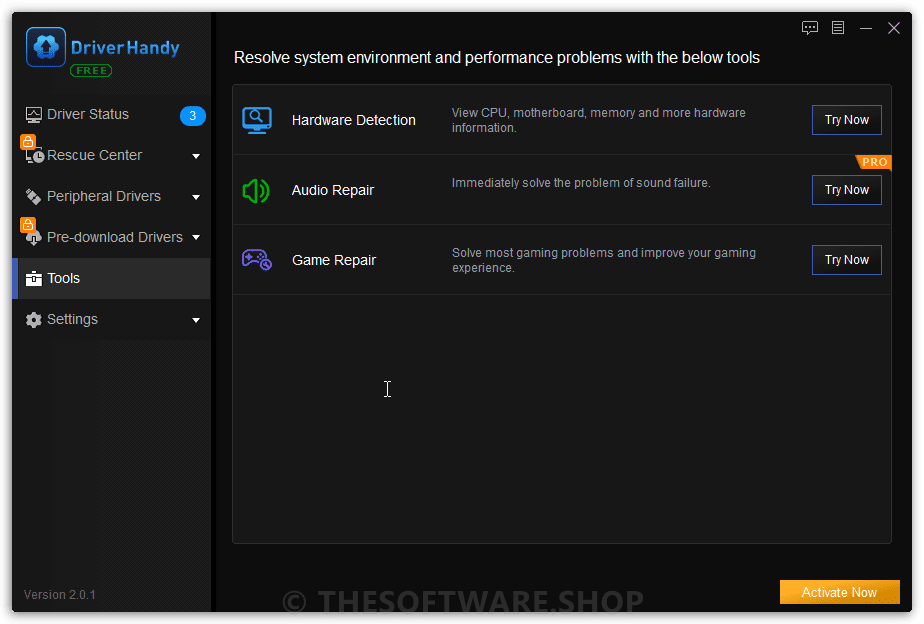Image resolution: width=924 pixels, height=624 pixels.
Task: Open Settings in the sidebar
Action: pyautogui.click(x=112, y=319)
